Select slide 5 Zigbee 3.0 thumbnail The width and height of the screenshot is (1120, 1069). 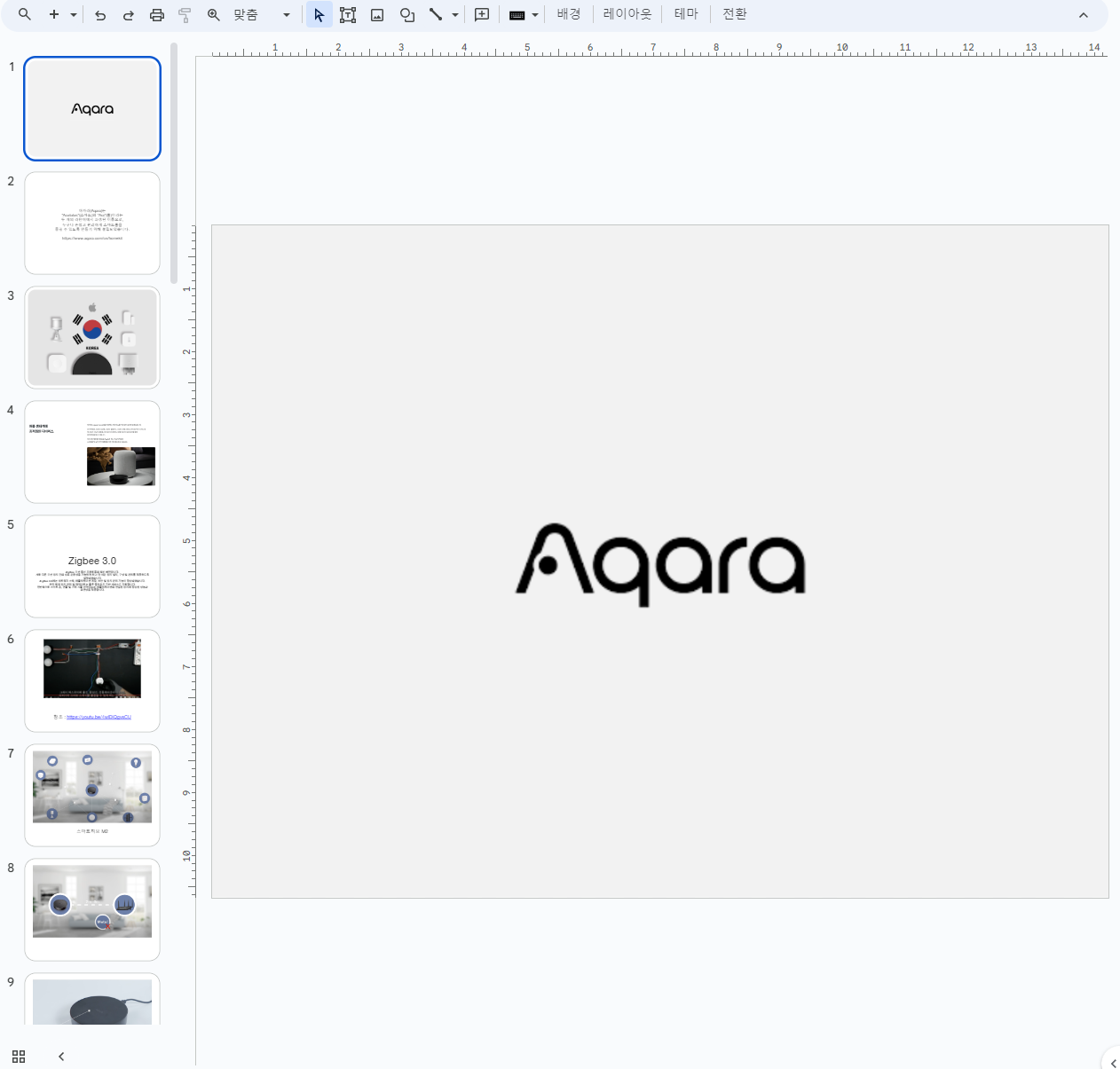point(92,567)
